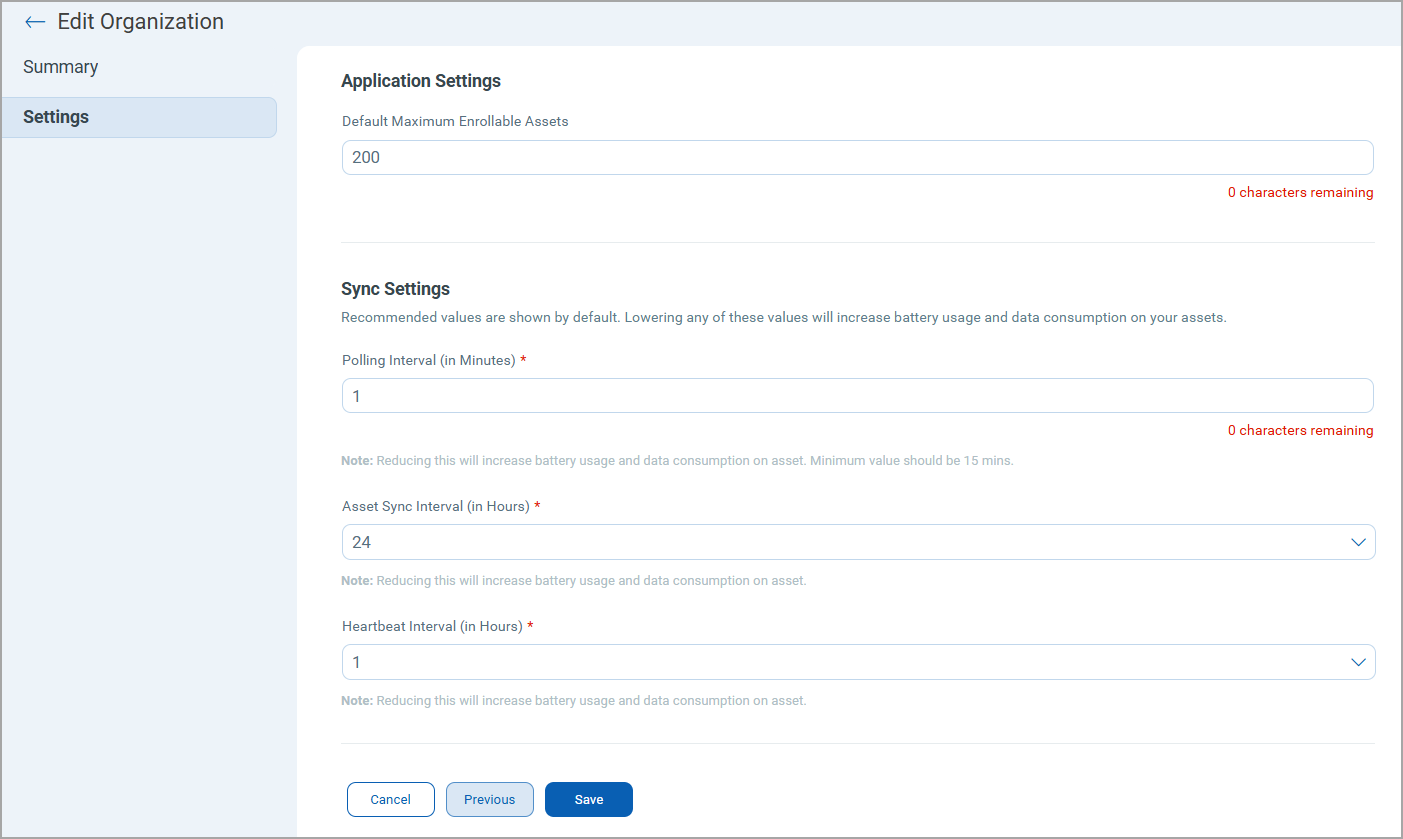This screenshot has height=839, width=1403.
Task: Open the Heartbeat Interval dropdown
Action: (x=858, y=662)
